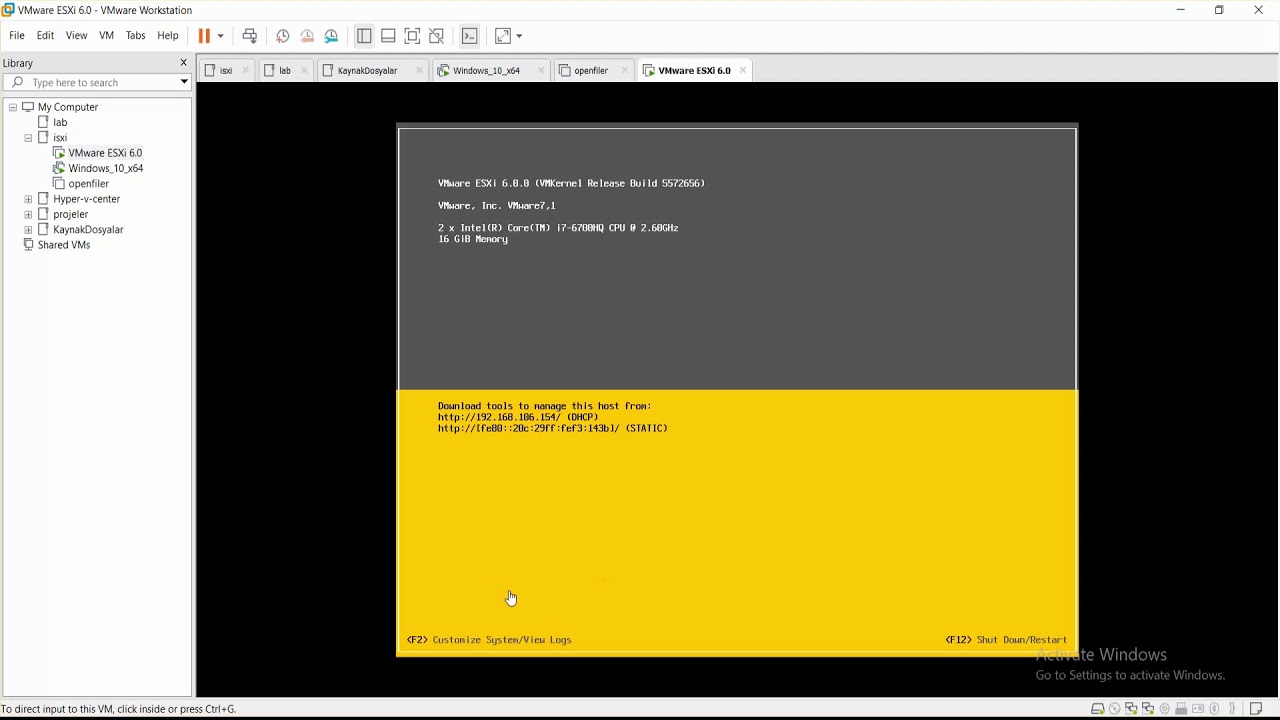This screenshot has width=1280, height=720.
Task: Click the Bluetooth device status icon
Action: tap(1216, 709)
